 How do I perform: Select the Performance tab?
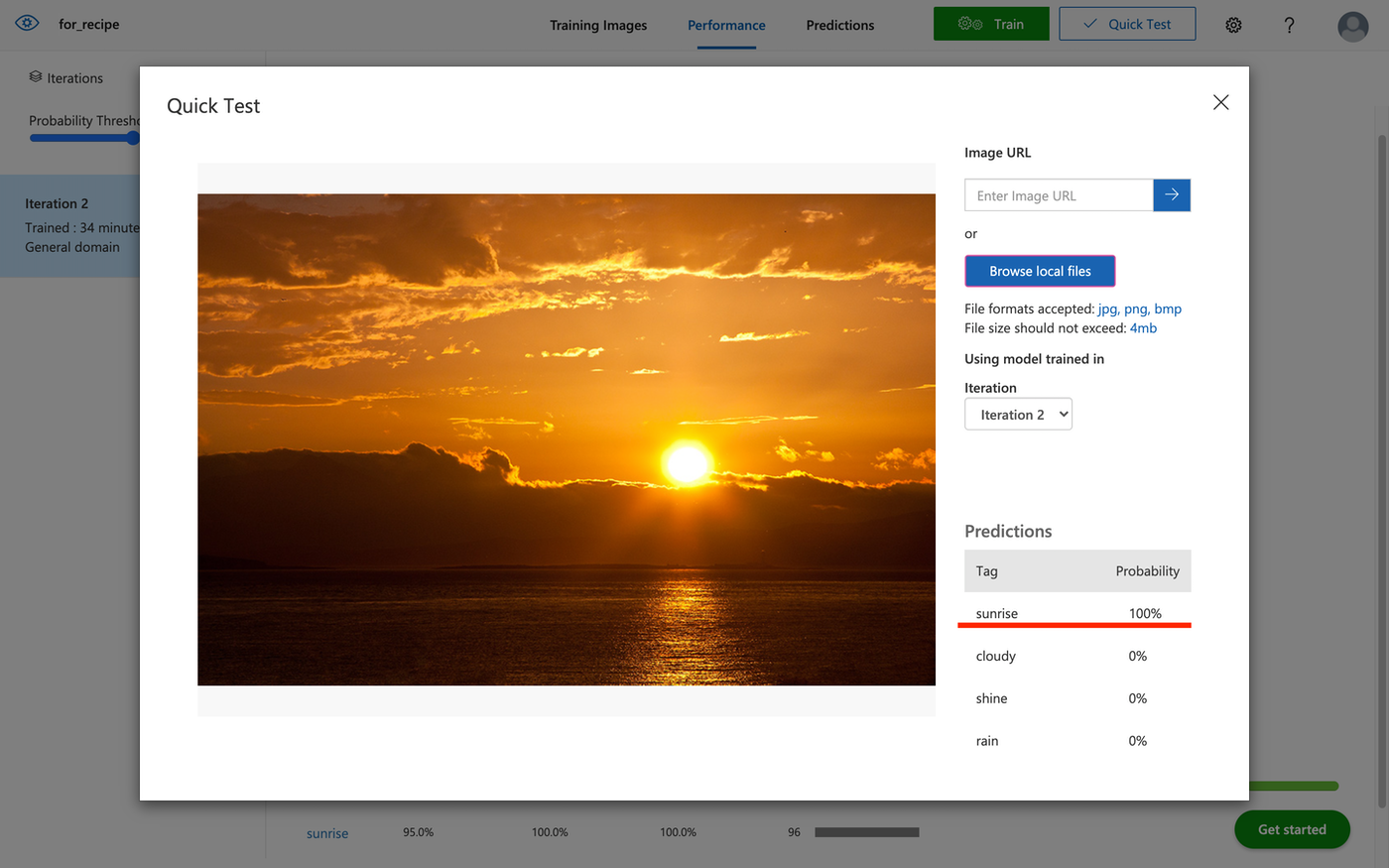(726, 25)
